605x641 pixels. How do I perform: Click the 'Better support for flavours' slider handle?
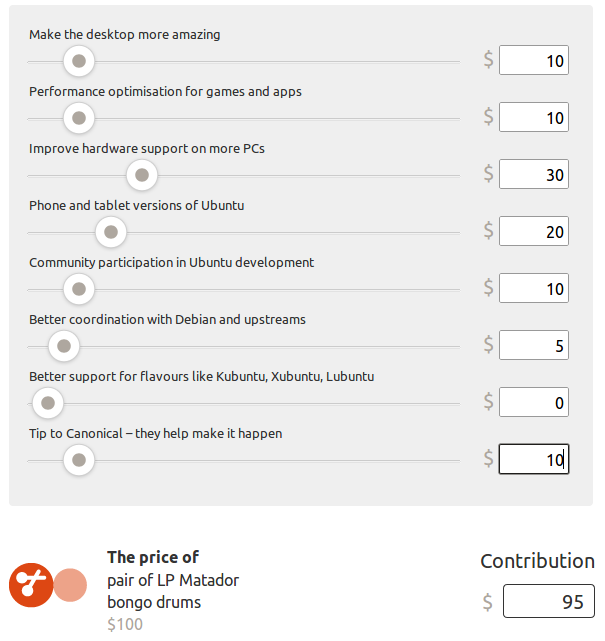[47, 404]
